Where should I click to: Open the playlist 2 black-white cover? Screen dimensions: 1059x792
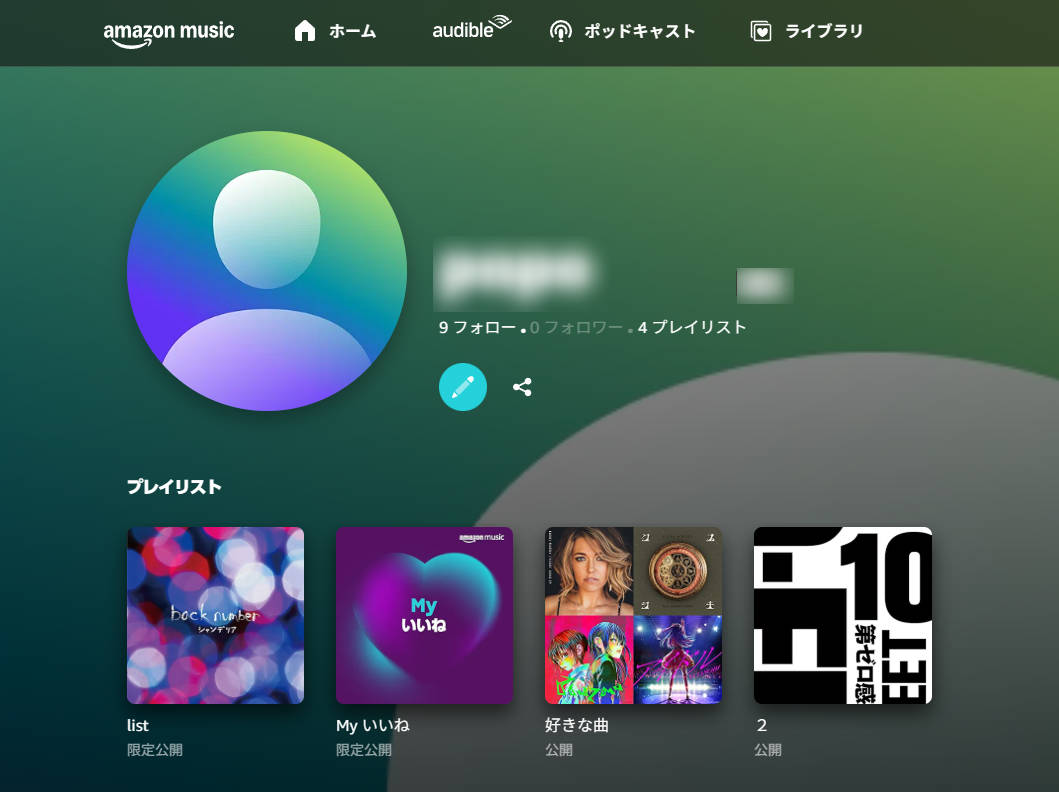click(843, 616)
